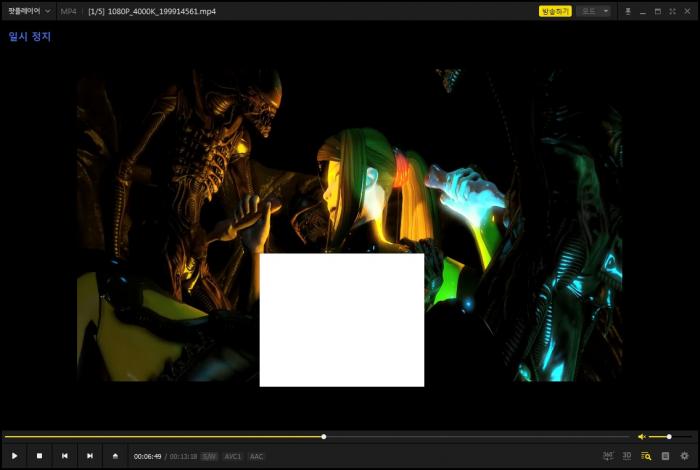This screenshot has width=700, height=470.
Task: Resume playback with the Play button
Action: click(x=14, y=456)
